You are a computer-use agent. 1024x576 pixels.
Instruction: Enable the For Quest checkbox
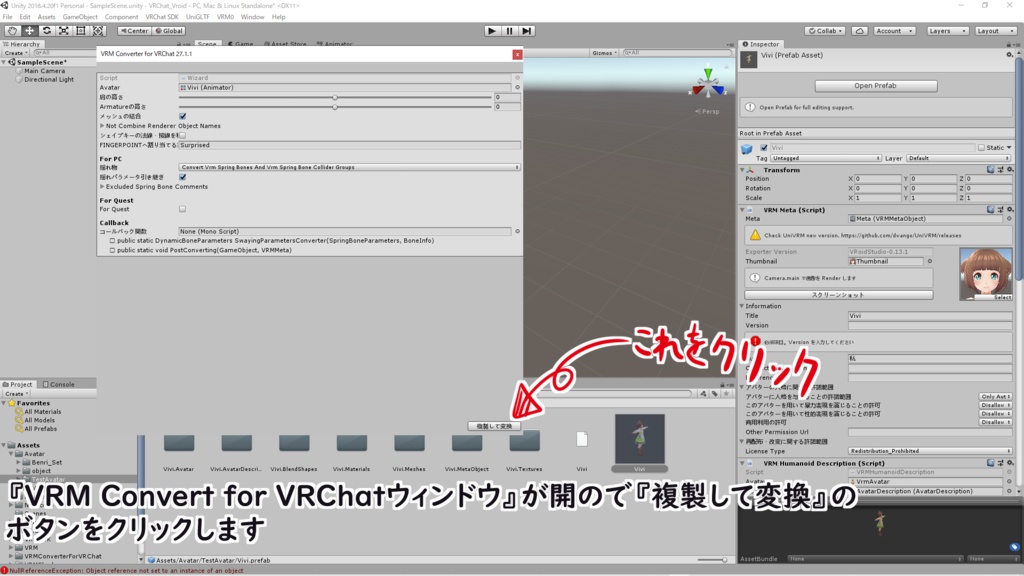[x=182, y=208]
